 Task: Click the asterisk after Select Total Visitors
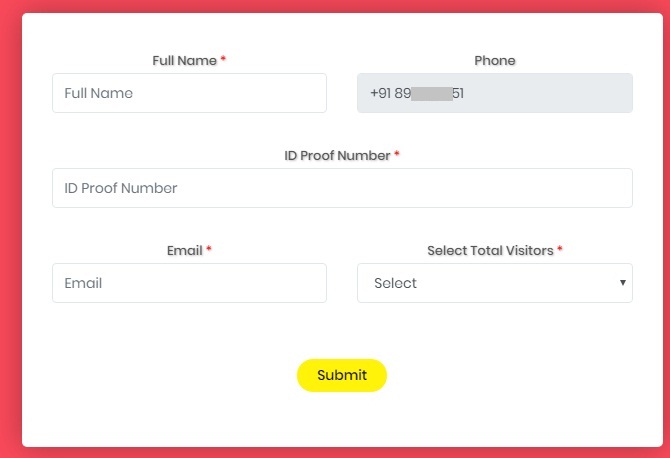[560, 251]
